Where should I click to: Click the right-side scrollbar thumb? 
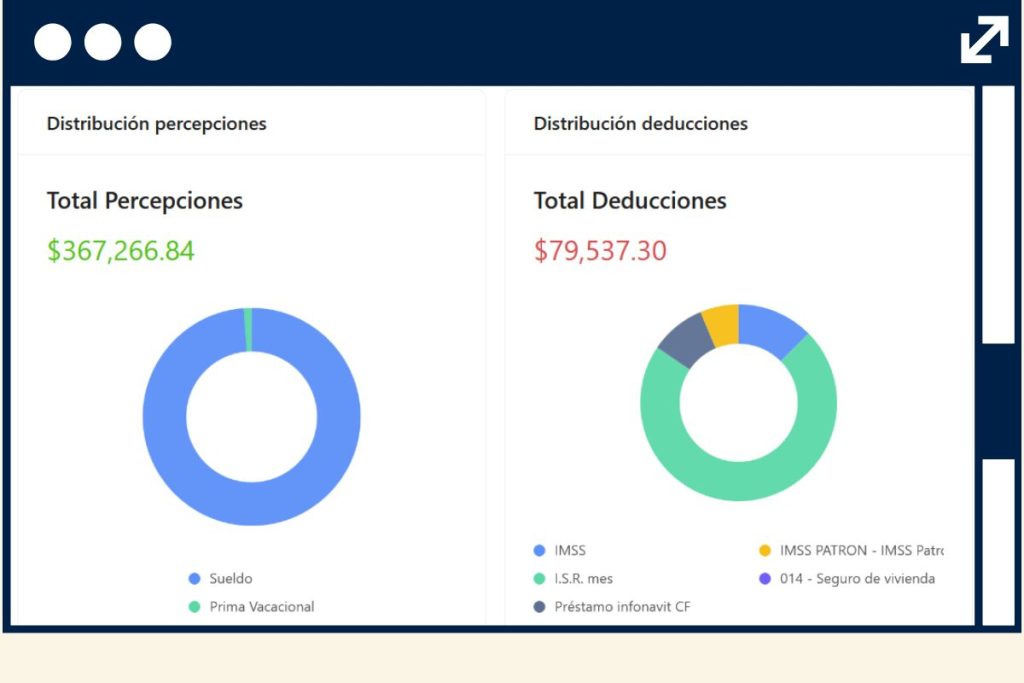click(x=996, y=395)
